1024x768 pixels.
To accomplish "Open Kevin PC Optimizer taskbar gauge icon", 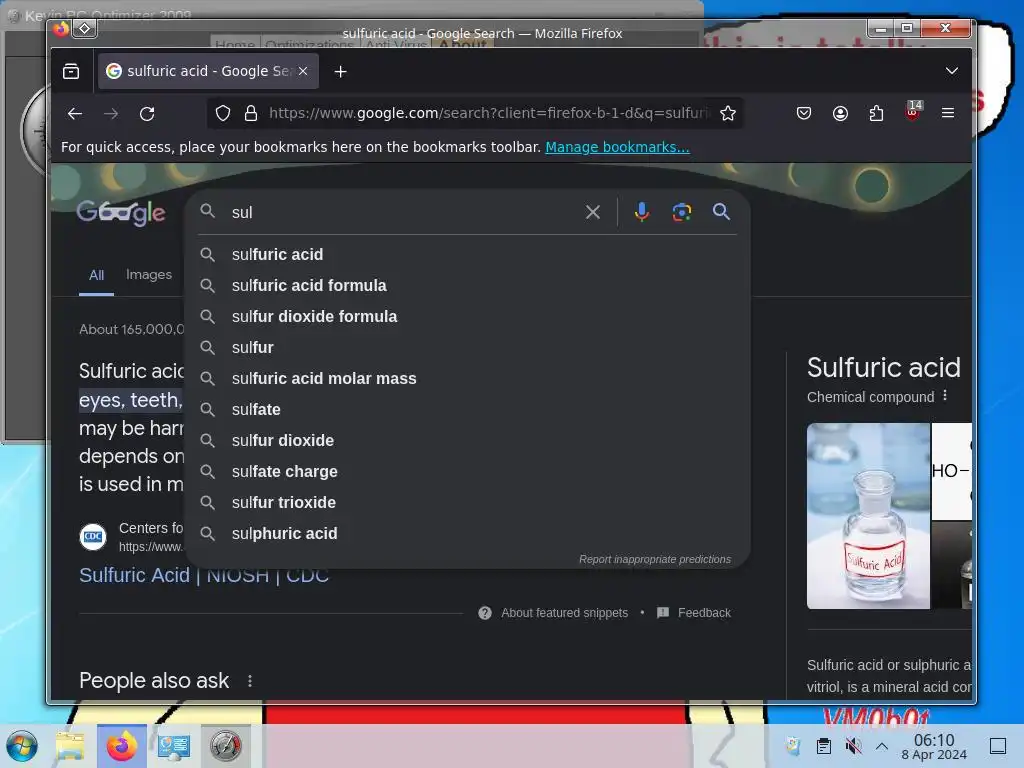I will [x=225, y=746].
